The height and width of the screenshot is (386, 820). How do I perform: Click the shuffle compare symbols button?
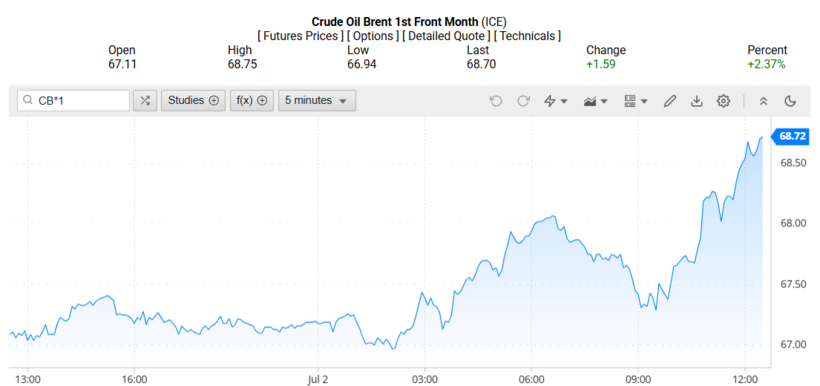point(145,100)
